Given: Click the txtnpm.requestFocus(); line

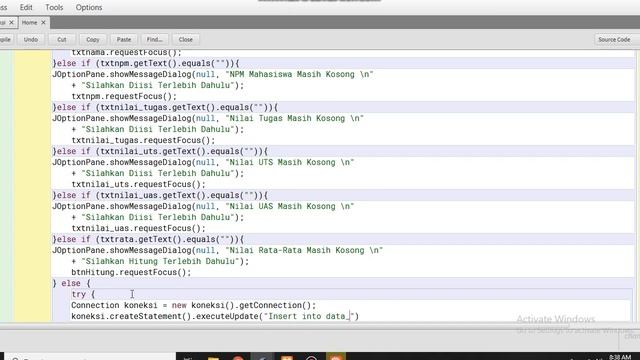Looking at the screenshot, I should pyautogui.click(x=124, y=96).
